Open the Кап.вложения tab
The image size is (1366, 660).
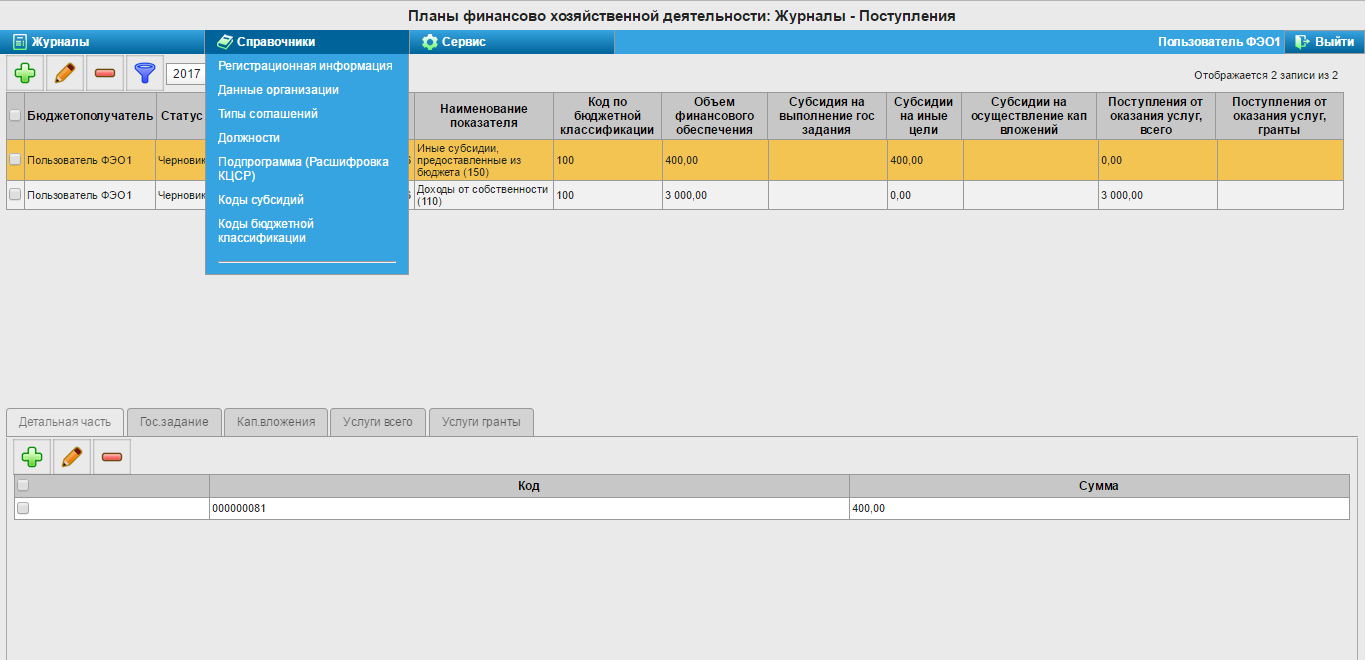[276, 422]
